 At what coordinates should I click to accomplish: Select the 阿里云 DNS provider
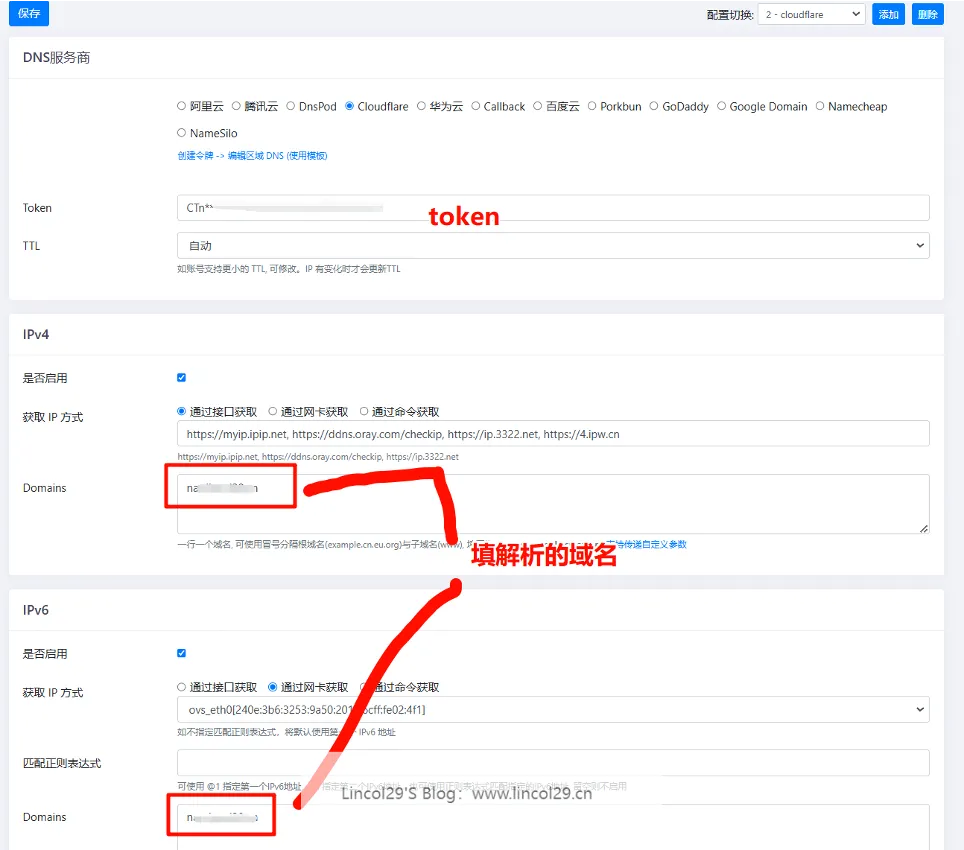(181, 106)
